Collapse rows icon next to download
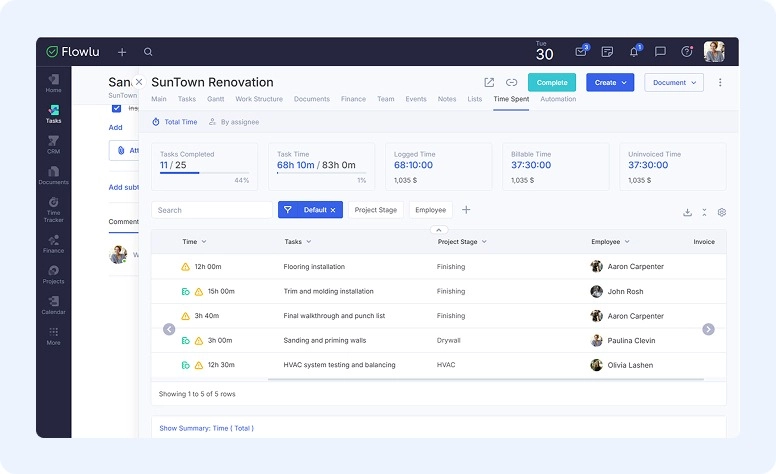 704,212
